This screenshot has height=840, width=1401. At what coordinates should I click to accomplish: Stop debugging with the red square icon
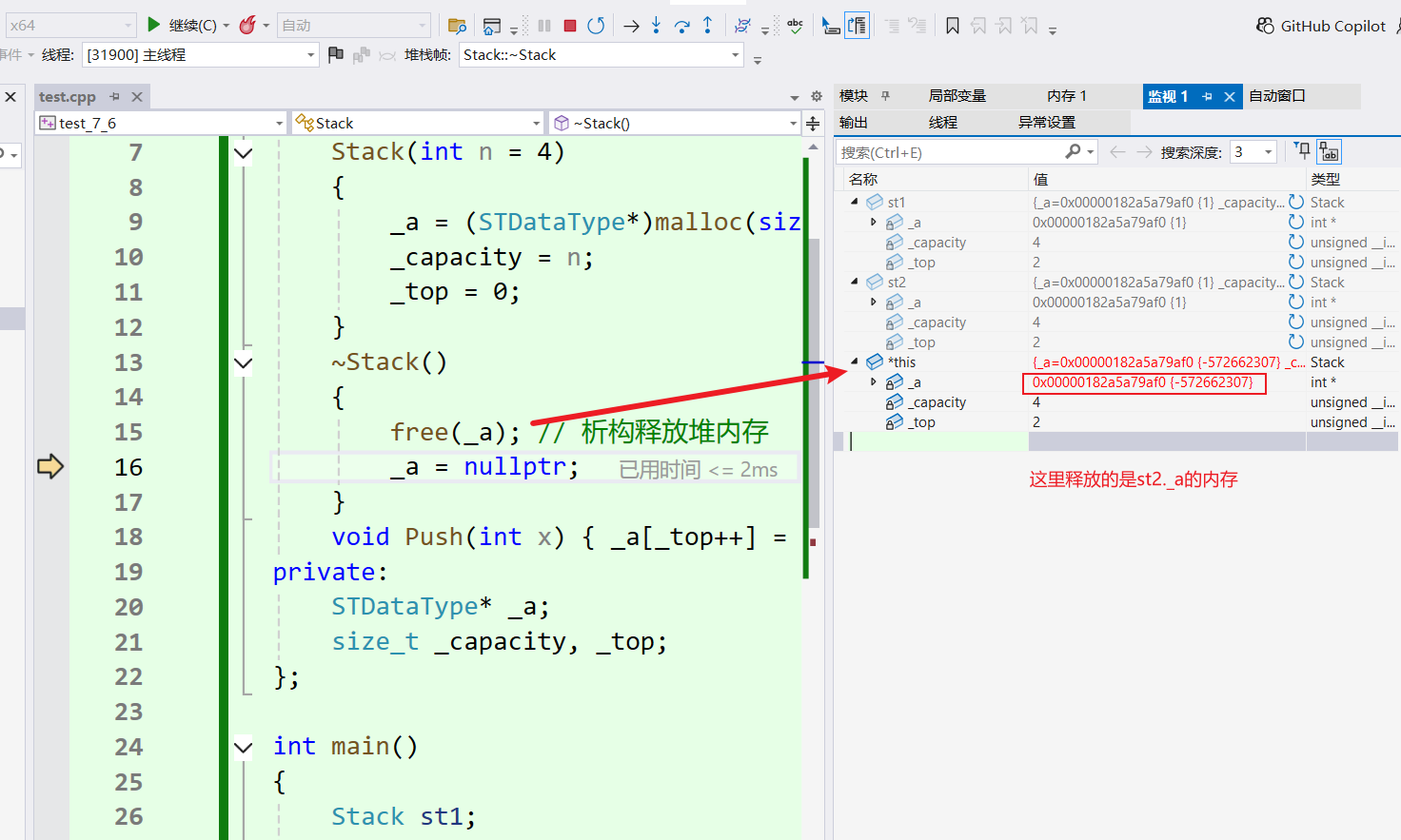point(570,26)
